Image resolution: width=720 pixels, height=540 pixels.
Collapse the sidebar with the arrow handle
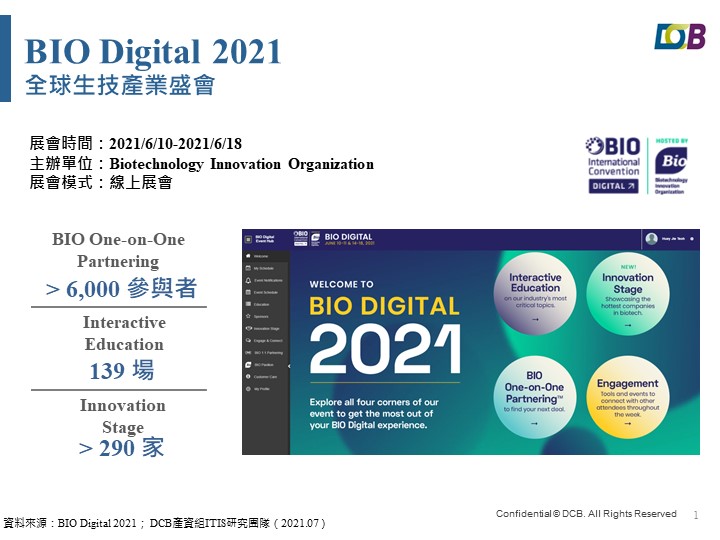pos(289,367)
